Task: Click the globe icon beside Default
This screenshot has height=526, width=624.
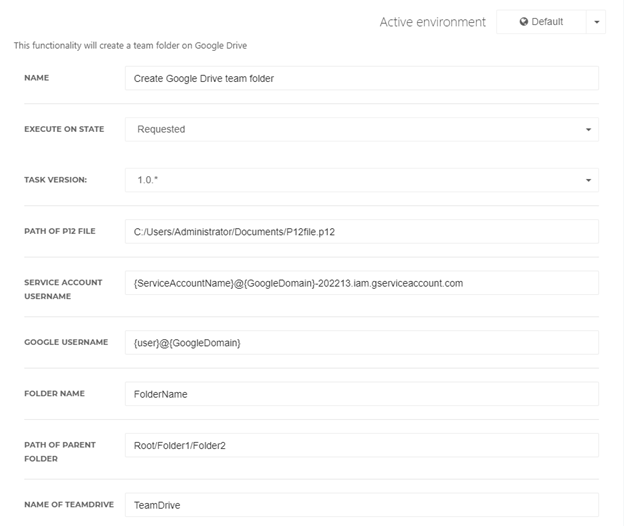Action: tap(524, 21)
